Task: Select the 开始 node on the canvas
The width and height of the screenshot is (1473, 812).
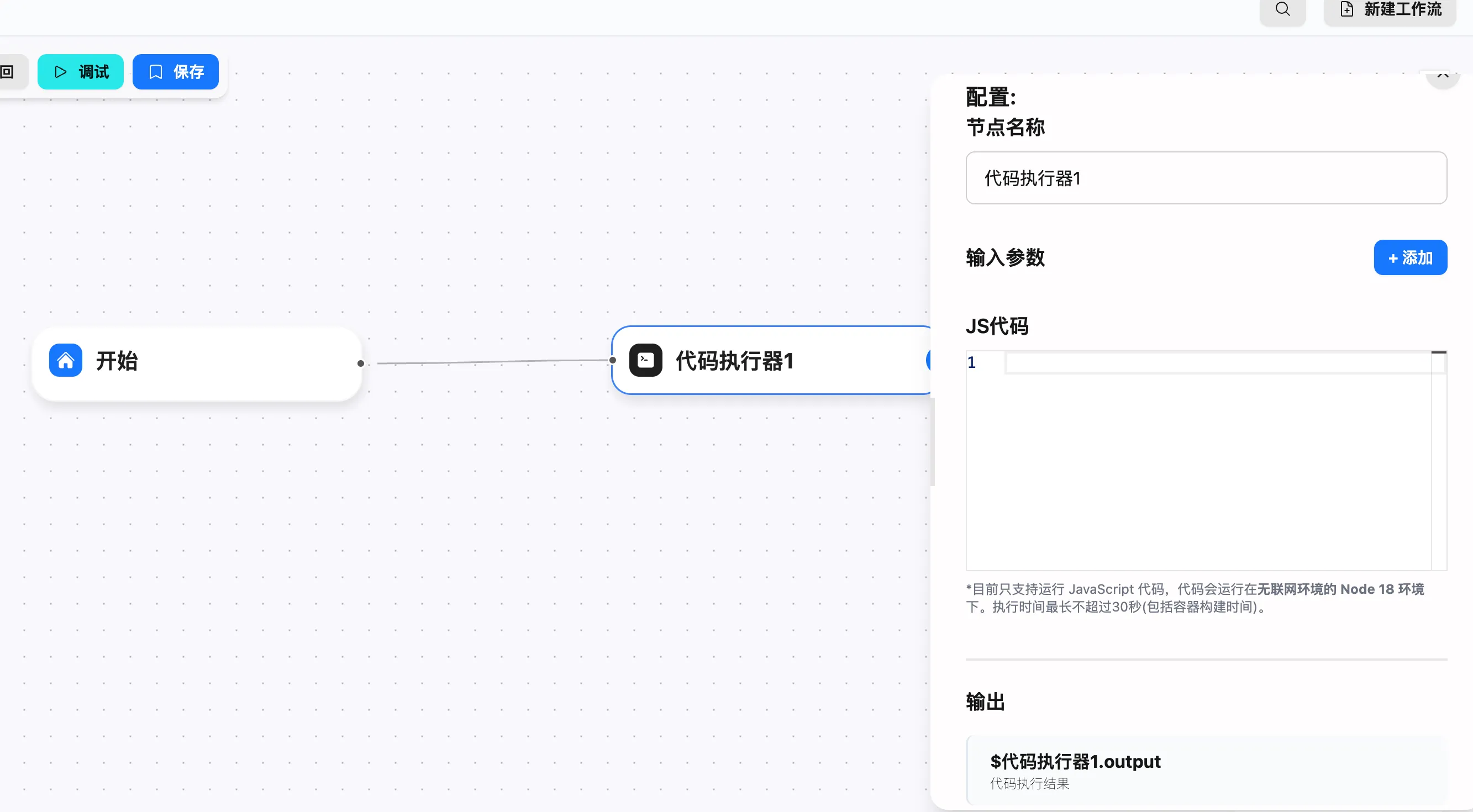Action: [x=197, y=363]
